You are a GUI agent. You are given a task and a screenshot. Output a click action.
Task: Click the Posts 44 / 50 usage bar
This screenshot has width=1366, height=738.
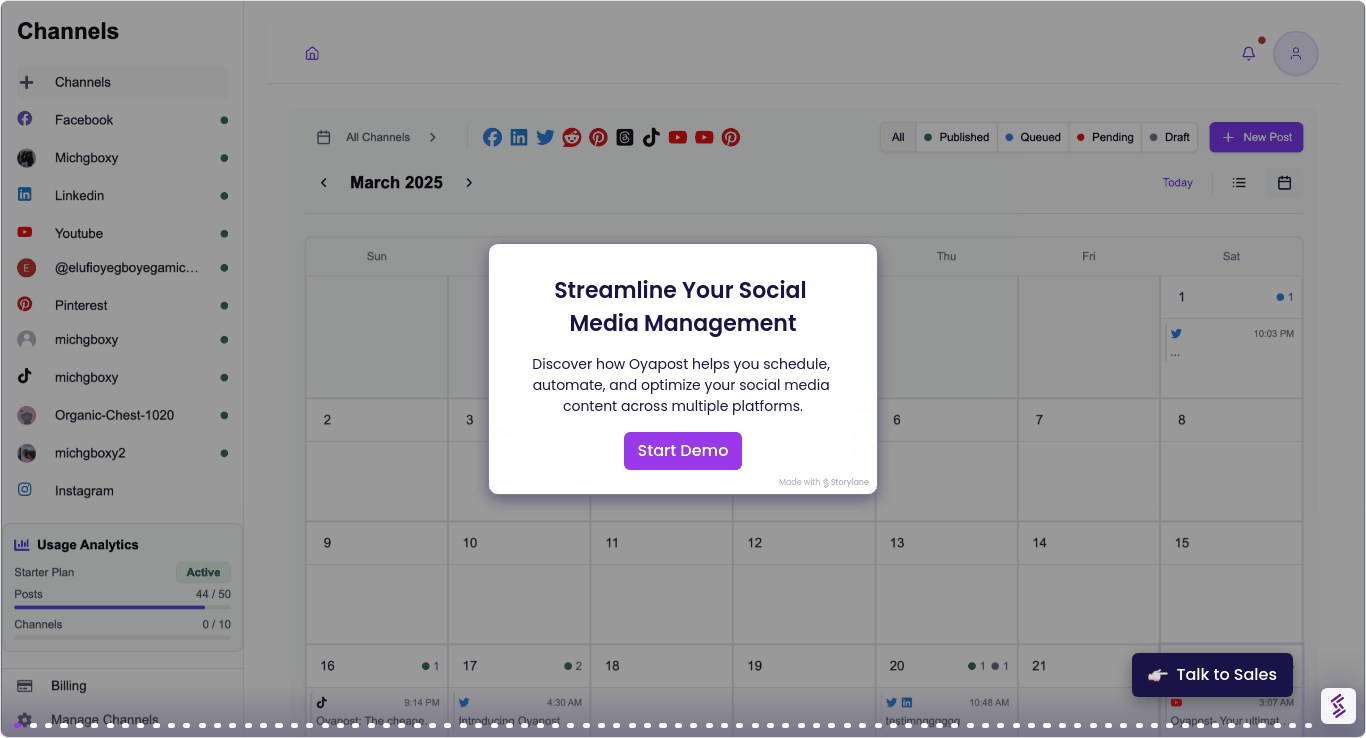click(x=122, y=607)
